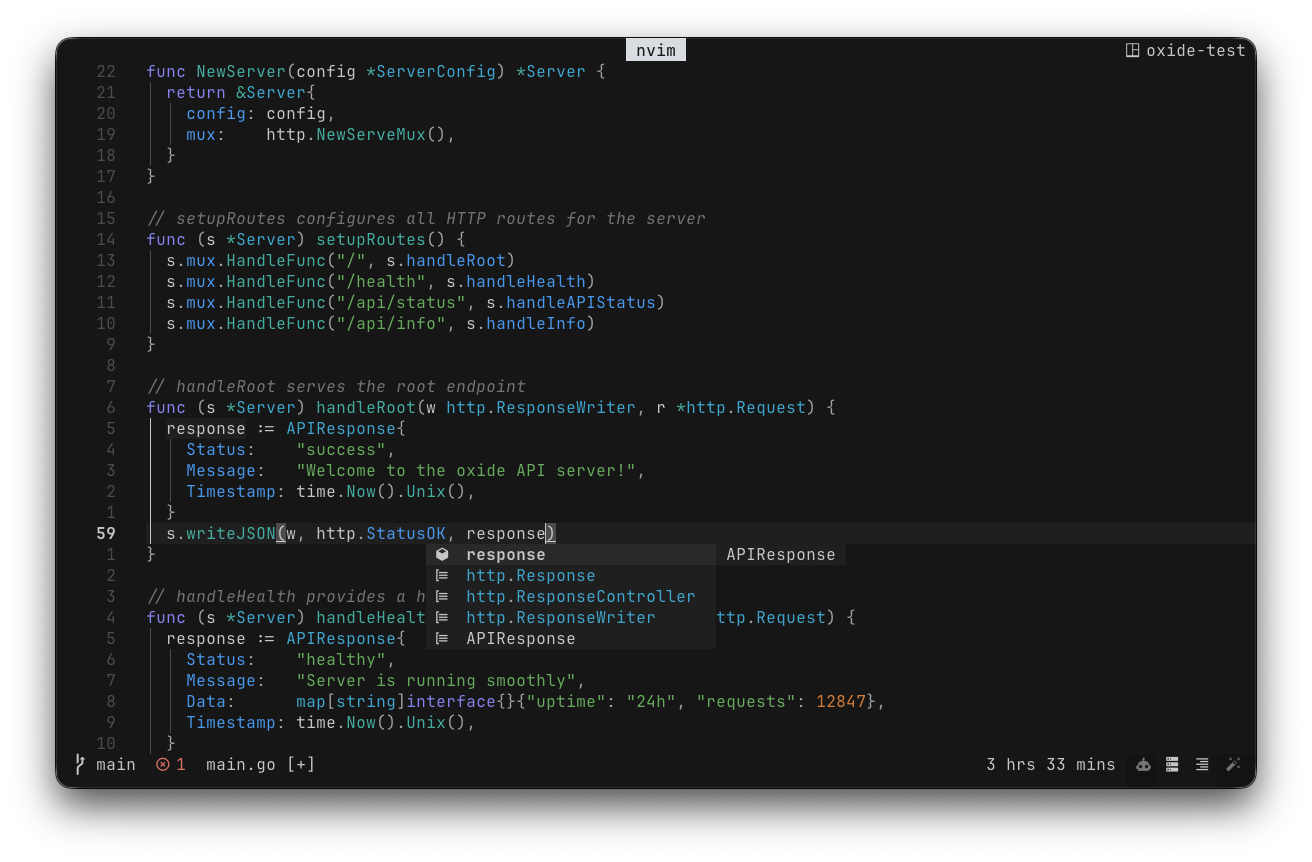Click the writeJSON method call

(231, 533)
